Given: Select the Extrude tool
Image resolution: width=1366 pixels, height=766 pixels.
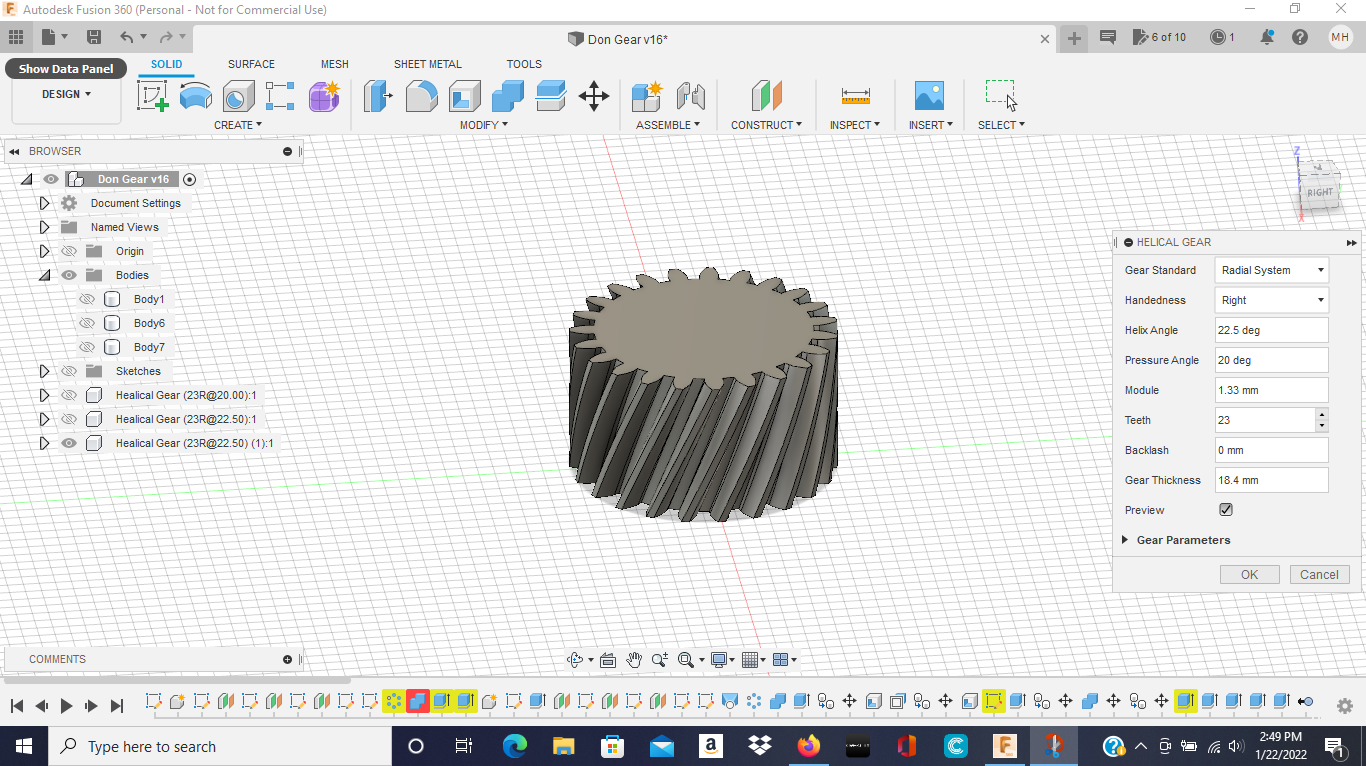Looking at the screenshot, I should [196, 96].
